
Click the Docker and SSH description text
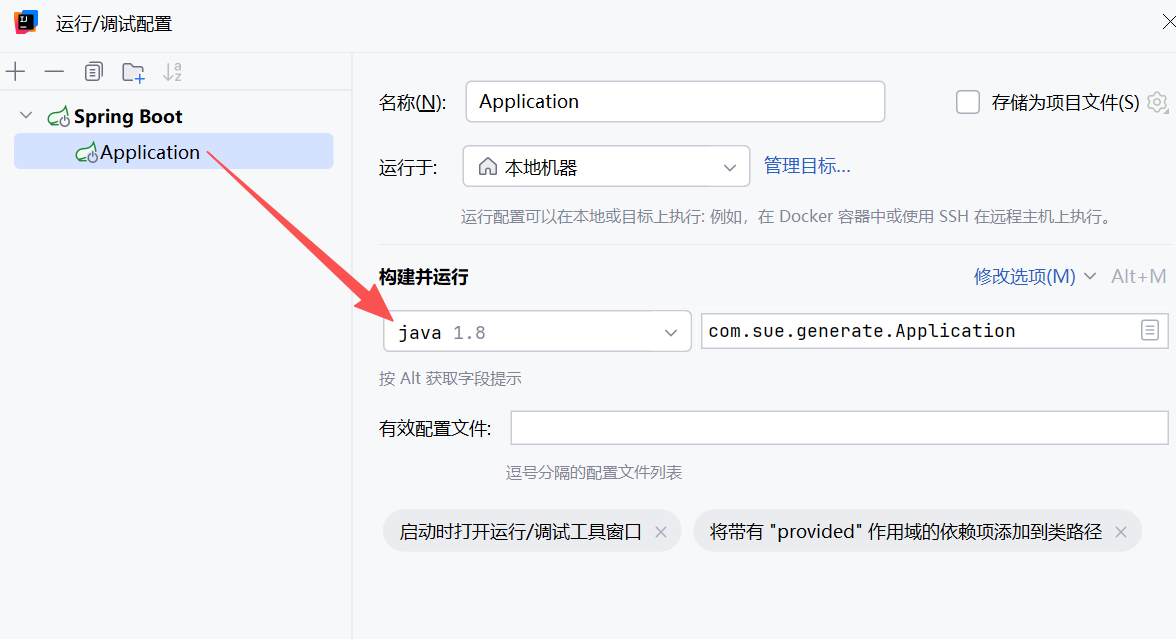786,217
